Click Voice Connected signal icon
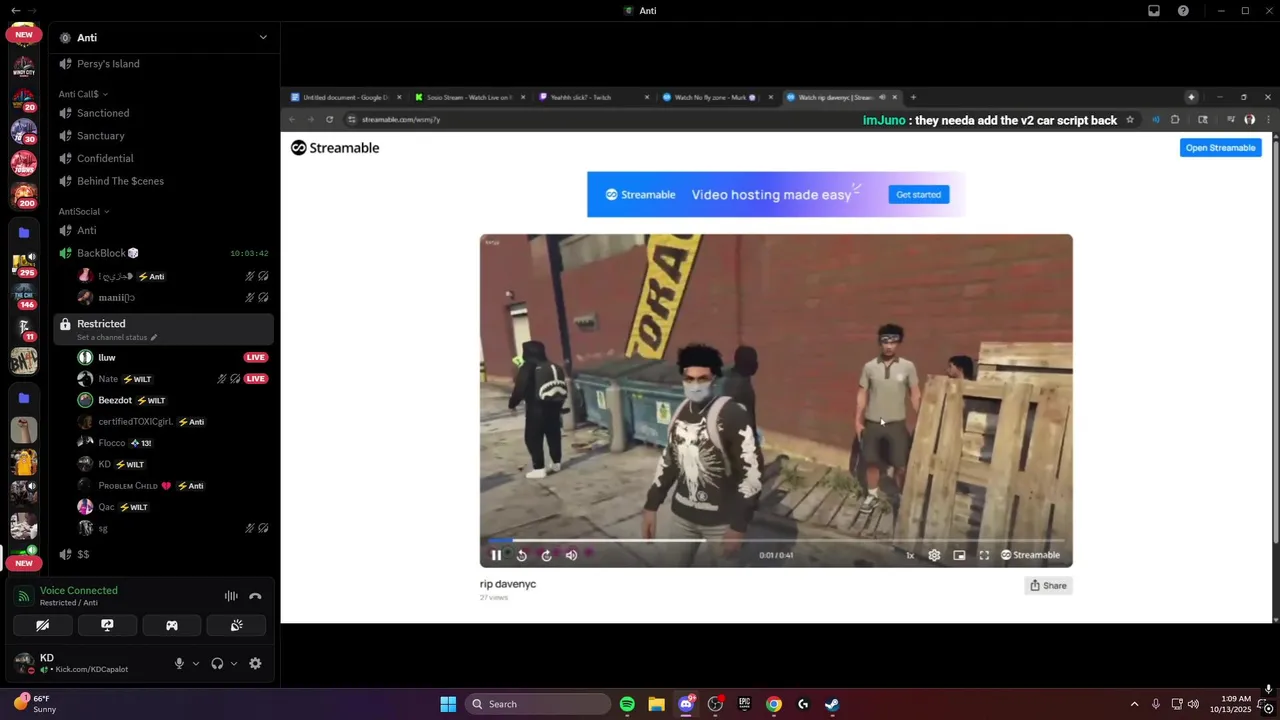The image size is (1280, 720). 23,596
